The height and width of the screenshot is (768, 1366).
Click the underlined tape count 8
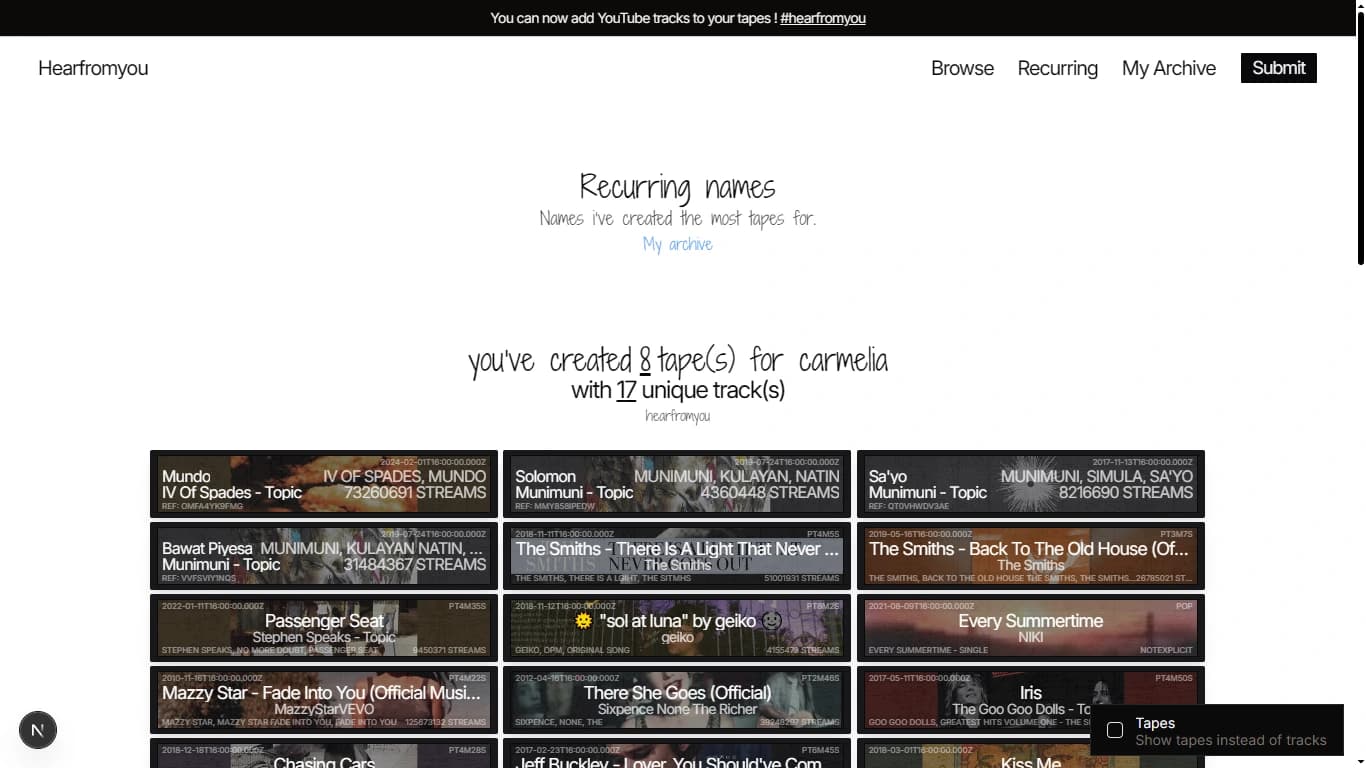pyautogui.click(x=645, y=361)
